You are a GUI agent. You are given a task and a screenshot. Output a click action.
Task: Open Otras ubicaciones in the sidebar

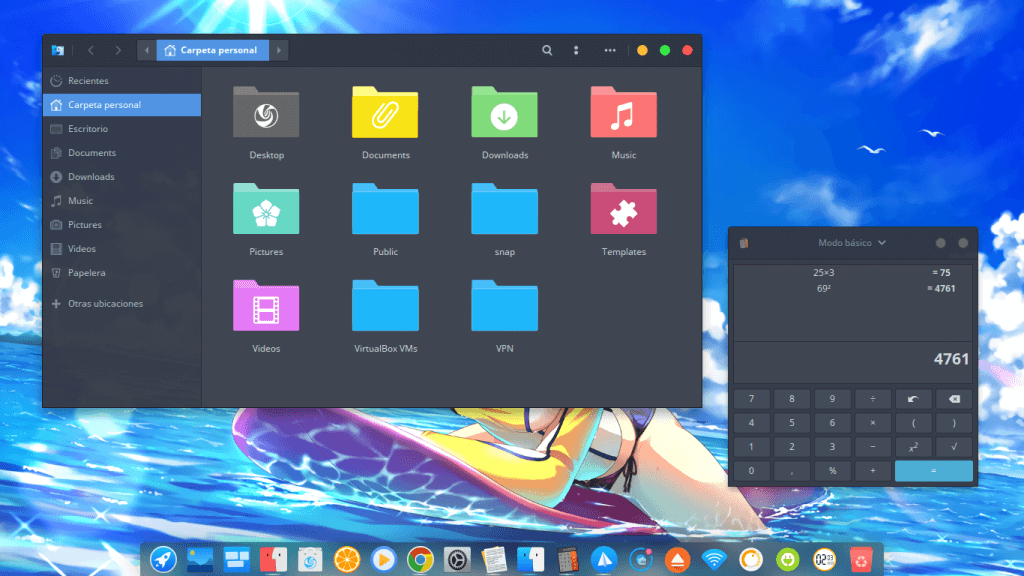[x=121, y=304]
